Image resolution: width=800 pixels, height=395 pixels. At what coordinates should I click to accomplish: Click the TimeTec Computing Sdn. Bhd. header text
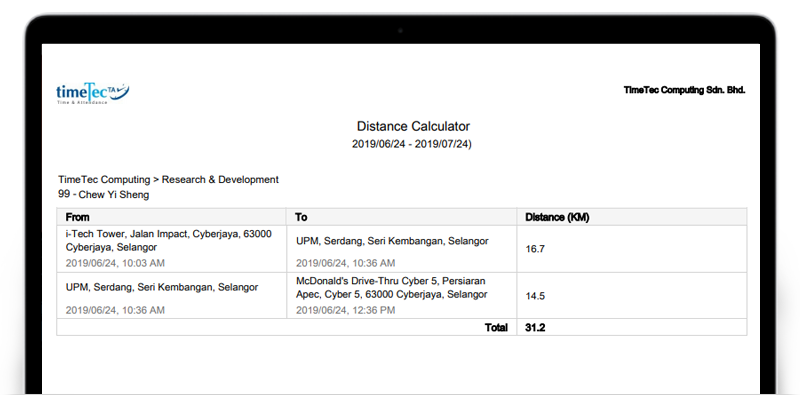(684, 90)
